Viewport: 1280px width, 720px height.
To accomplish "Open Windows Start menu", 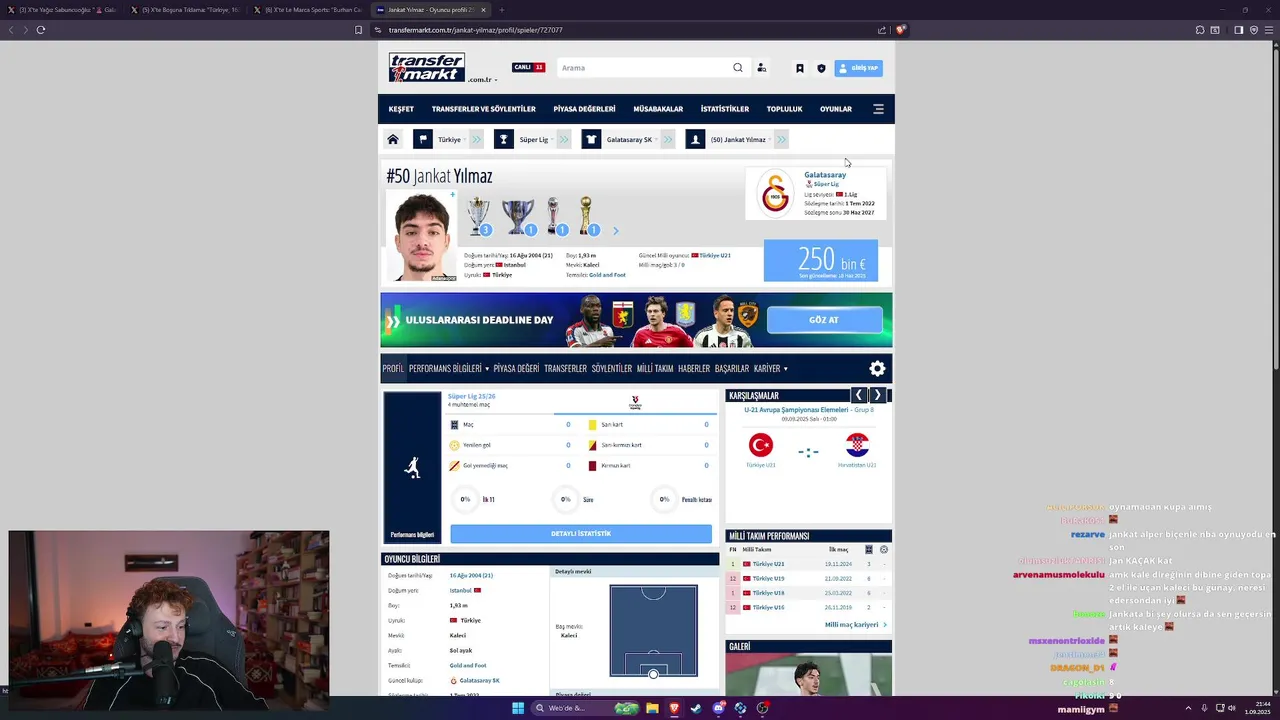I will tap(518, 708).
